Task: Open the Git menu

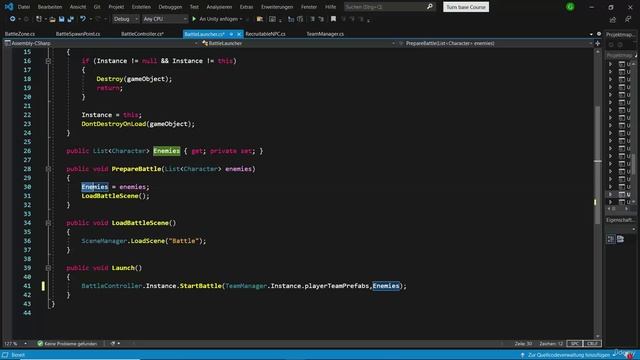Action: pos(97,7)
